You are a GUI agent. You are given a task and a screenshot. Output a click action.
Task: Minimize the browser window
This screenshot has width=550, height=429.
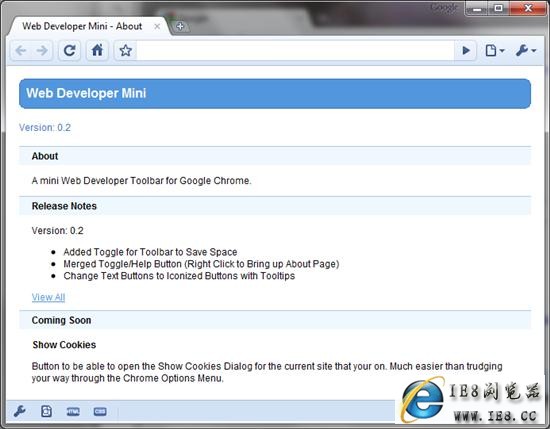coord(477,8)
